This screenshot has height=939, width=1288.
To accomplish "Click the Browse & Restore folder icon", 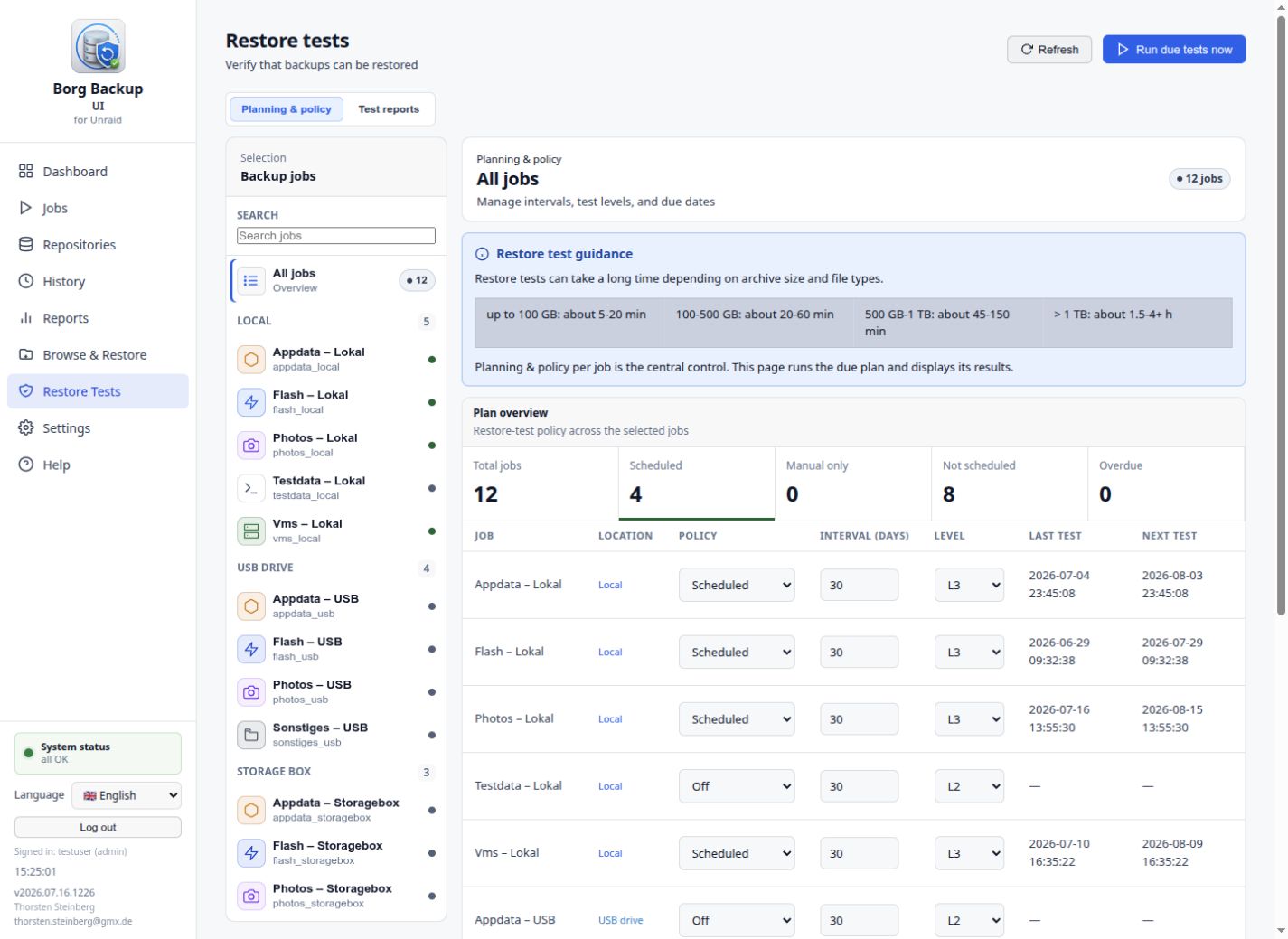I will 26,354.
